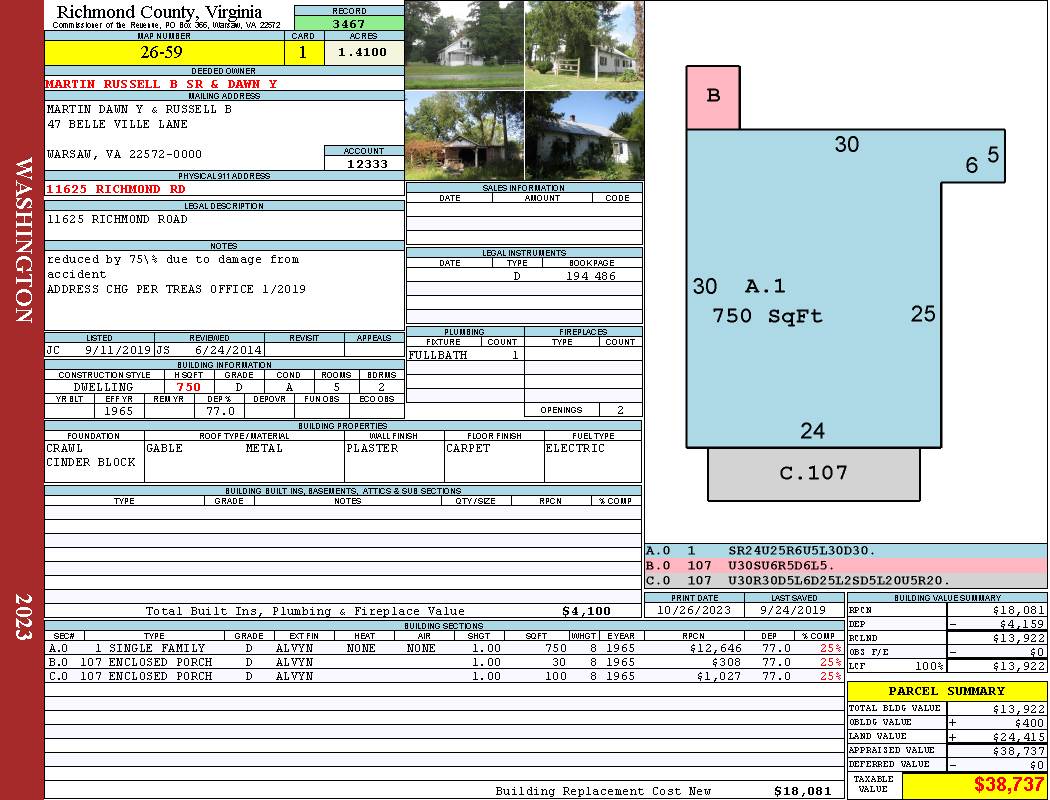Click the listed date 9/11/2019

click(x=118, y=349)
